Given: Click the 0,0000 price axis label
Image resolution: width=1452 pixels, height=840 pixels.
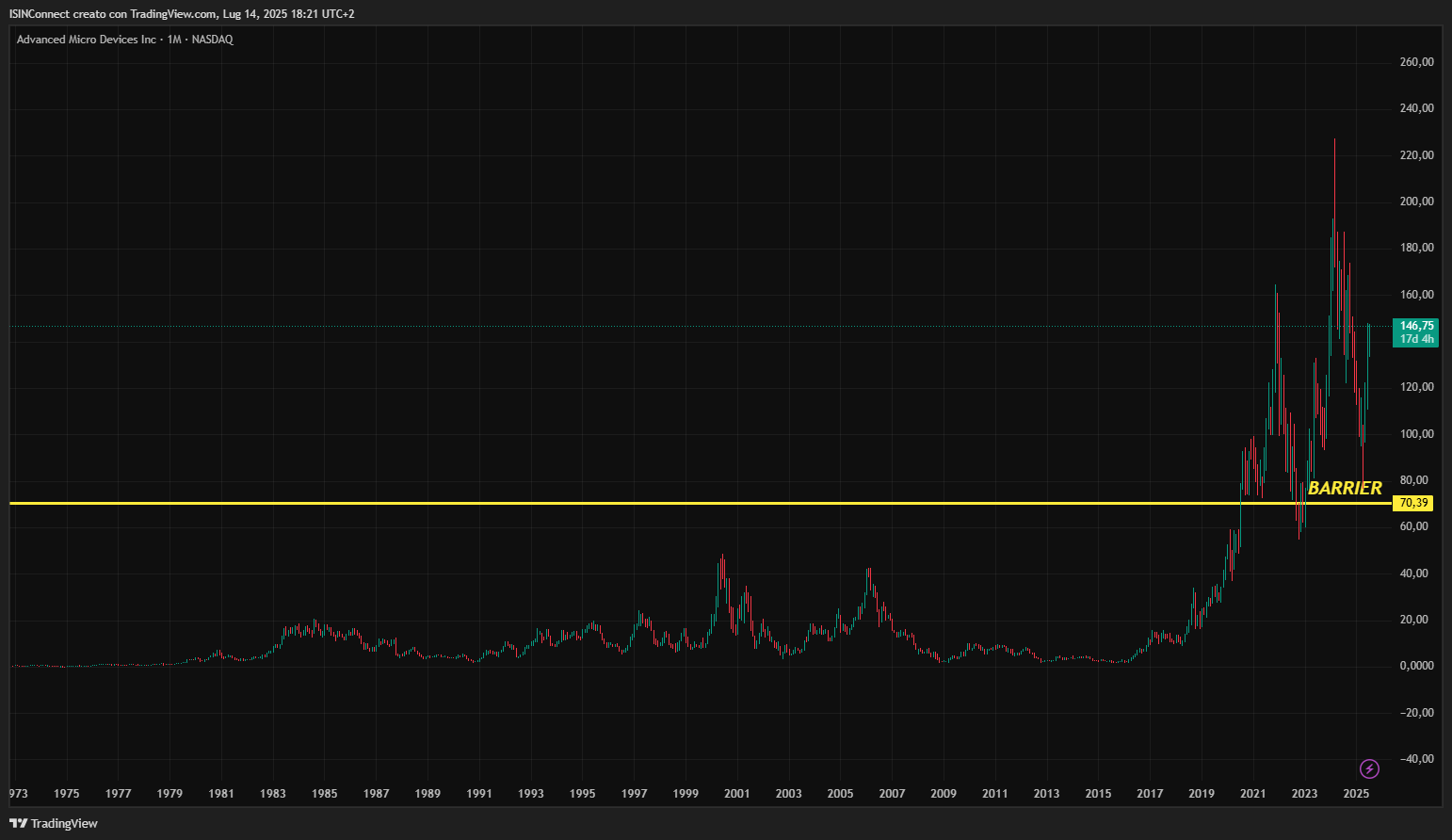Looking at the screenshot, I should 1416,666.
